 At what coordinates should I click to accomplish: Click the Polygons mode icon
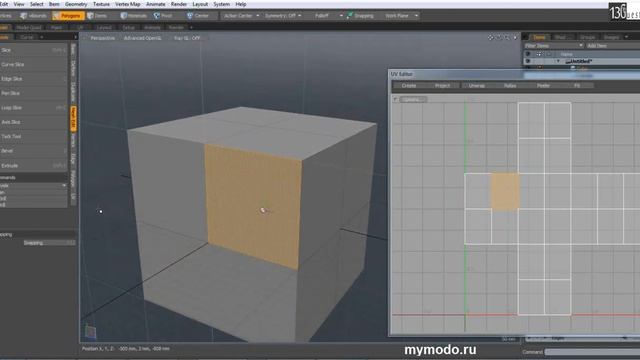click(x=56, y=16)
